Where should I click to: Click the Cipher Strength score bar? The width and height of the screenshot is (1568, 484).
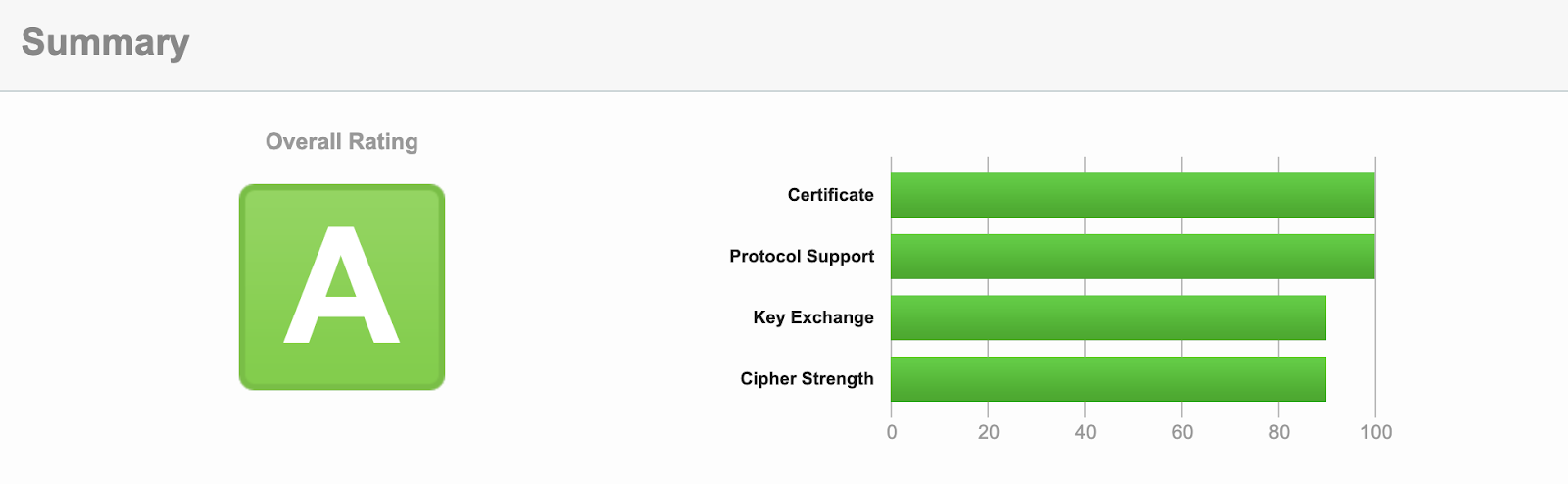(1107, 379)
